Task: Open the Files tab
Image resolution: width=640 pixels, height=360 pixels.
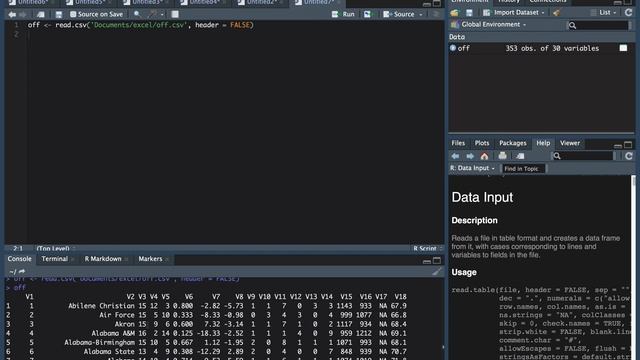Action: pyautogui.click(x=458, y=143)
